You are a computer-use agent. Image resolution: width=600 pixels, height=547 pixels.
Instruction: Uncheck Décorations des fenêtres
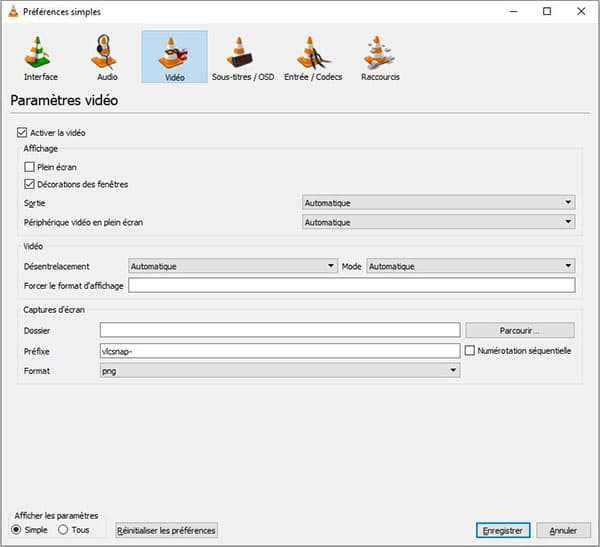coord(29,184)
